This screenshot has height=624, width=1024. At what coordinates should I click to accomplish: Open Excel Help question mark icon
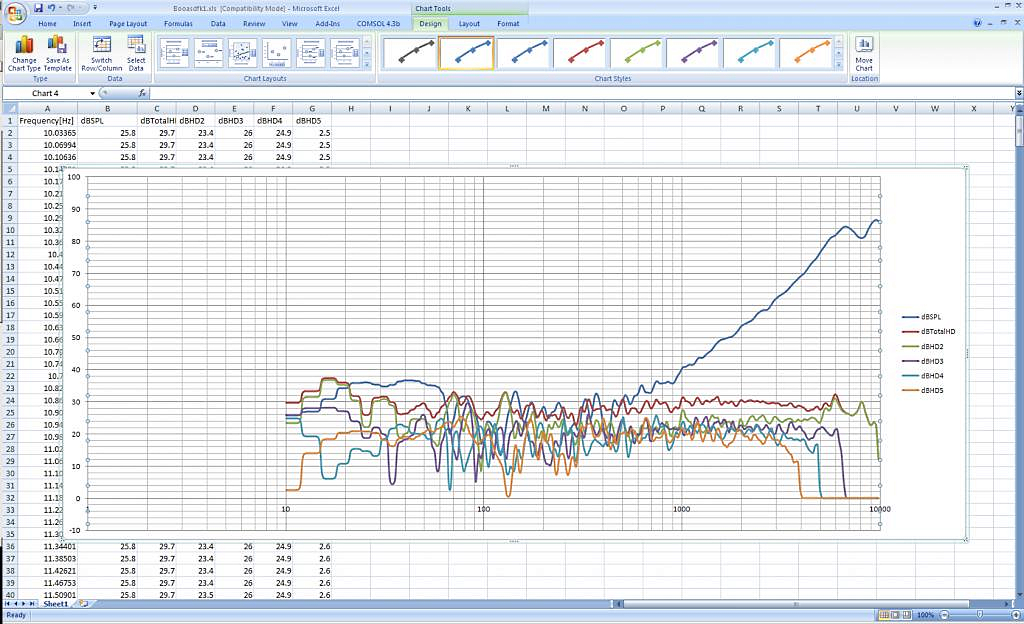[977, 23]
